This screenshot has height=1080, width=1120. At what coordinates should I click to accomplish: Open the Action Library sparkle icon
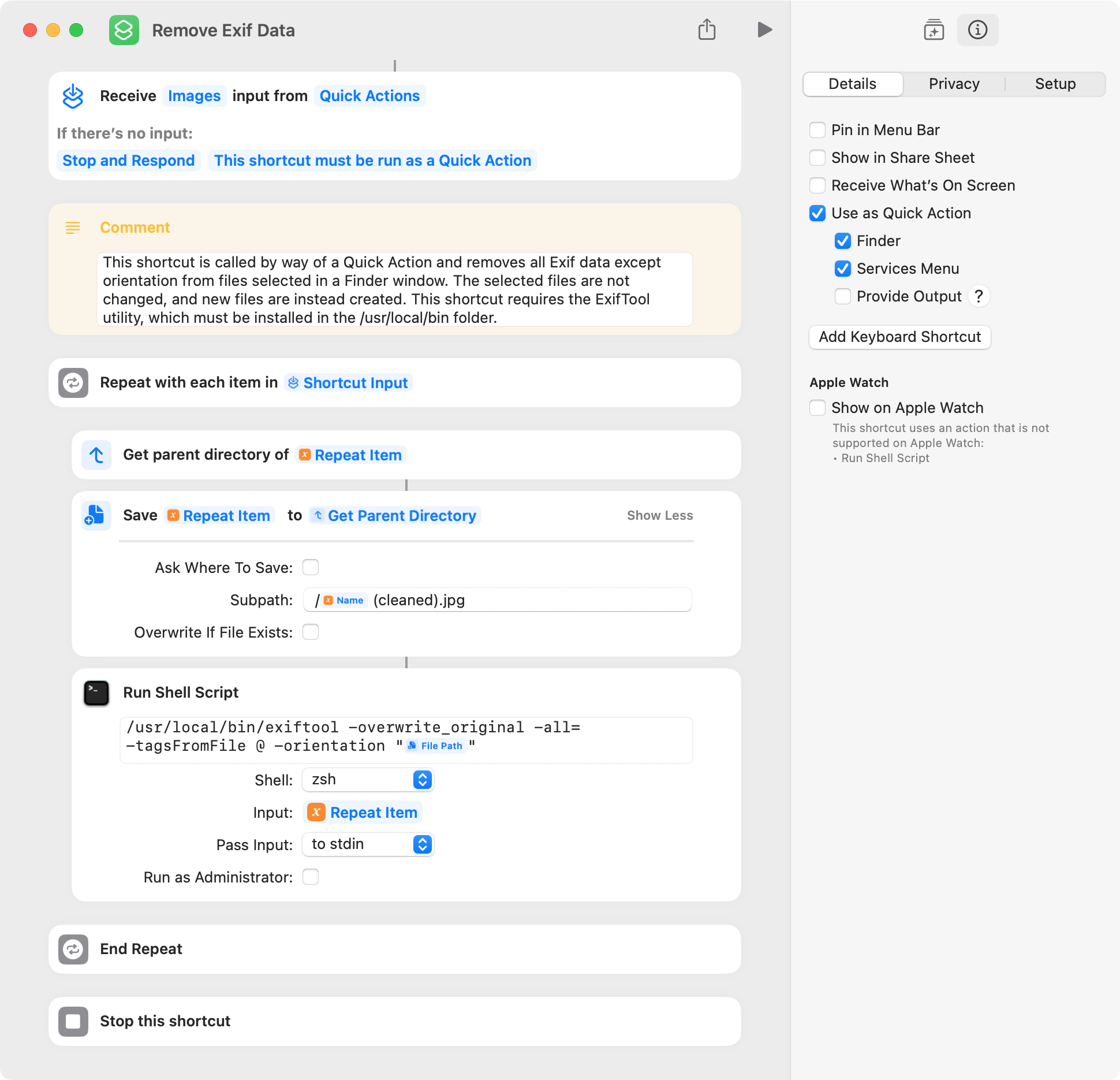pos(934,29)
